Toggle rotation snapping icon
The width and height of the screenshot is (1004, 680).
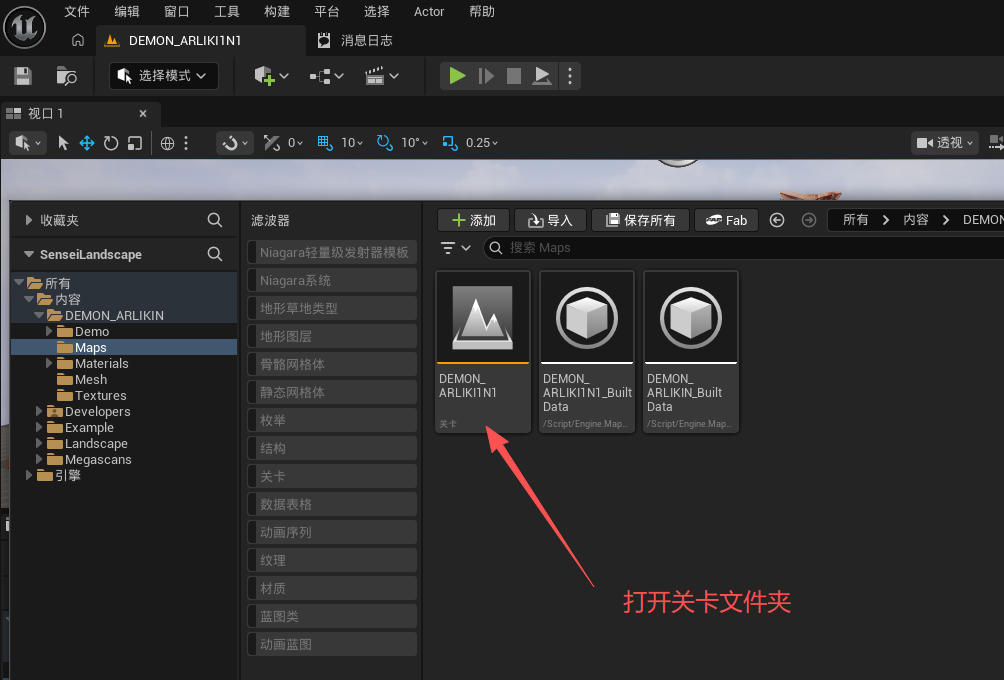(x=385, y=143)
